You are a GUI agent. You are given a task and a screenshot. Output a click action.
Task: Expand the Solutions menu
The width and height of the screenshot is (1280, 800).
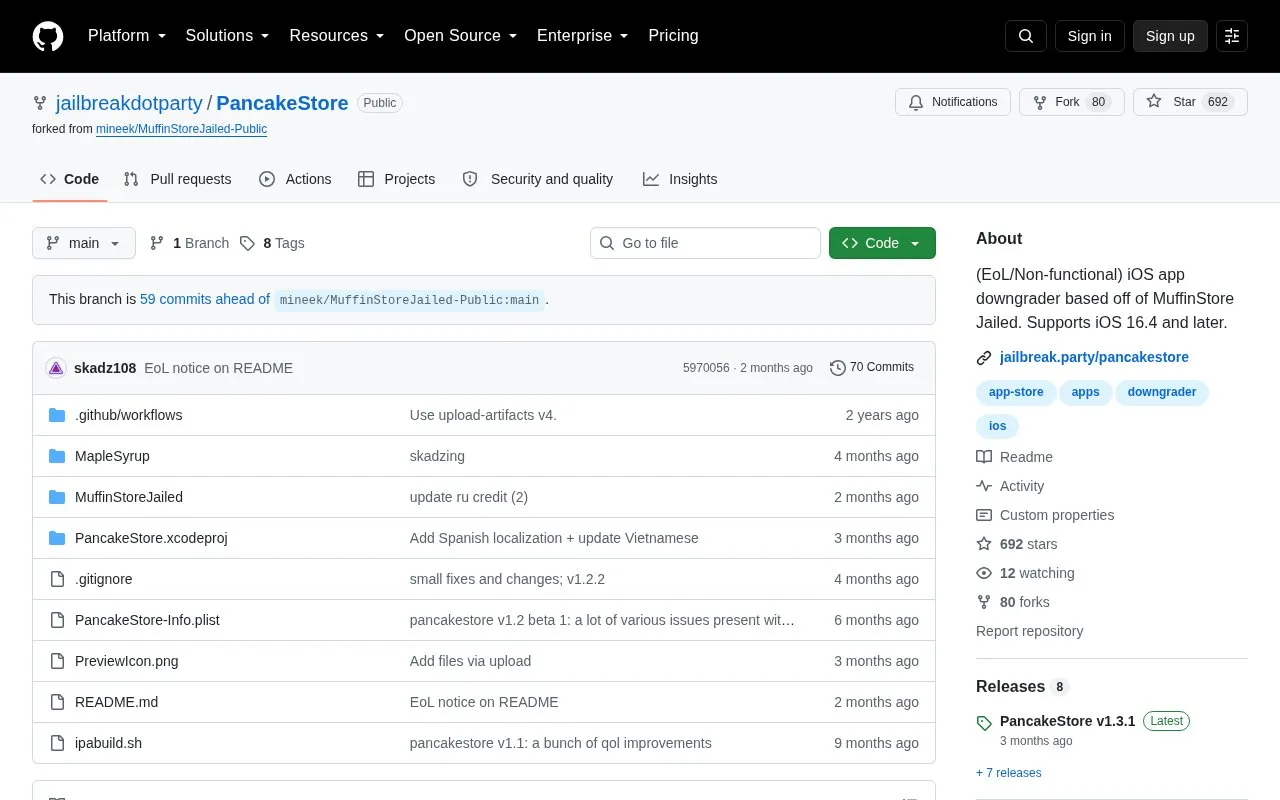[x=228, y=36]
